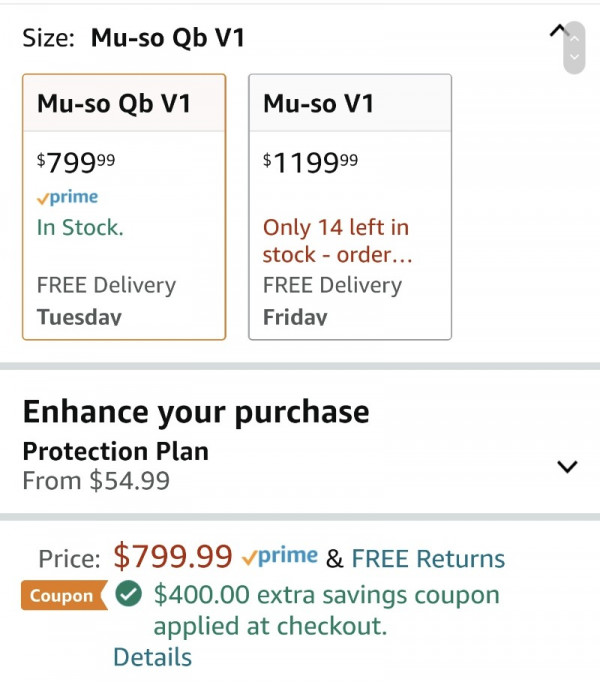This screenshot has width=600, height=682.
Task: Click the Enhance your purchase heading
Action: (196, 412)
